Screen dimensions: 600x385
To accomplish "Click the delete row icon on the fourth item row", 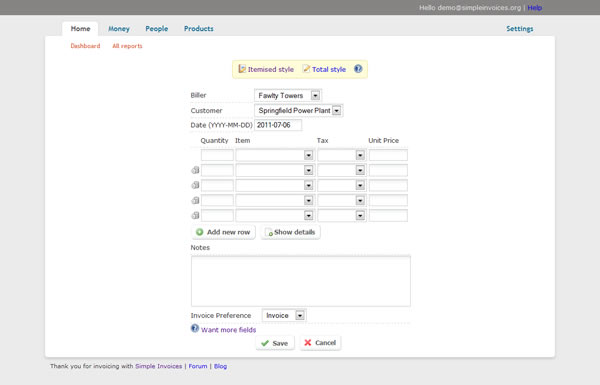I will coord(195,200).
